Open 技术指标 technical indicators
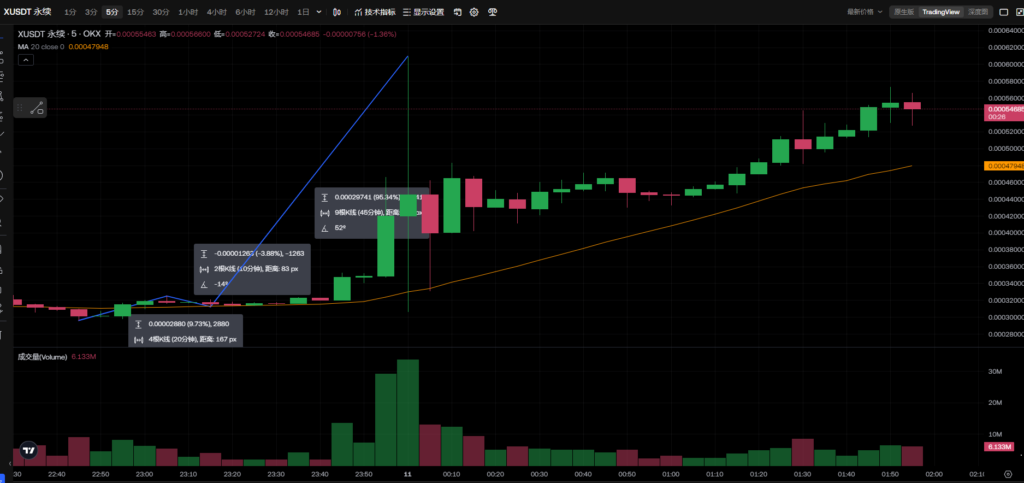Screen dimensions: 1024x483 pyautogui.click(x=374, y=12)
